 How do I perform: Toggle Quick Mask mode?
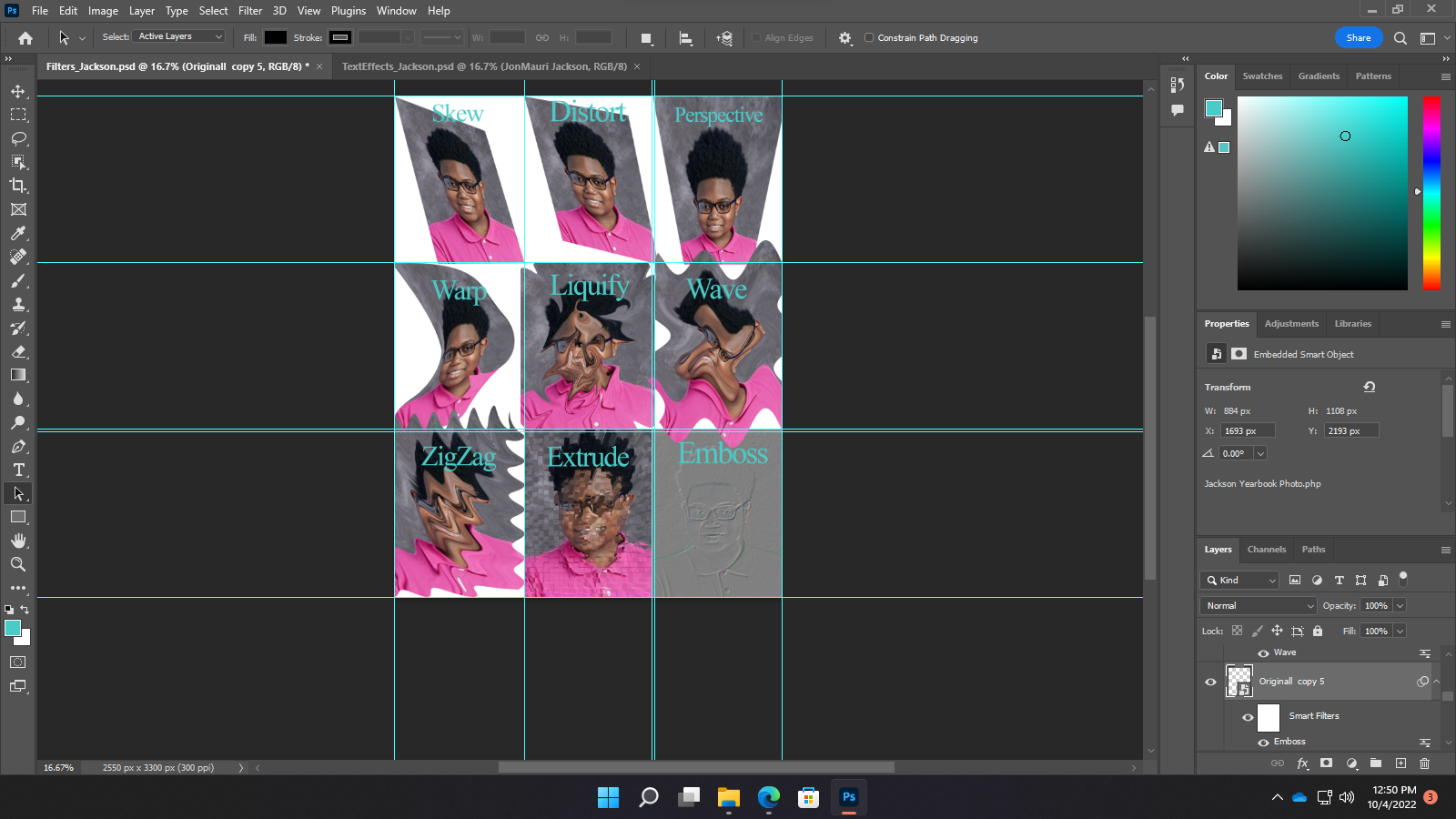pyautogui.click(x=18, y=662)
